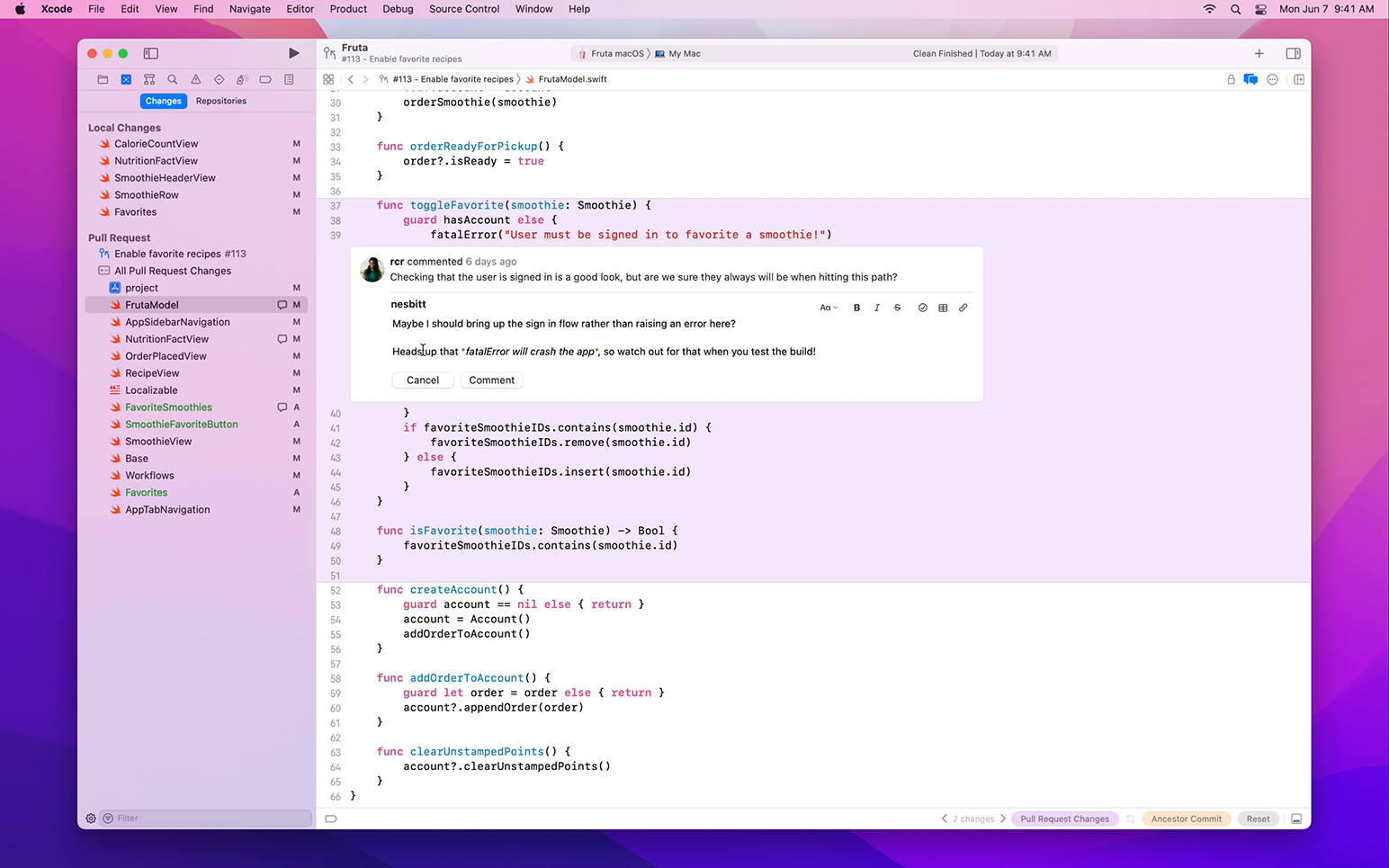
Task: Run the Fruta project
Action: [x=294, y=53]
